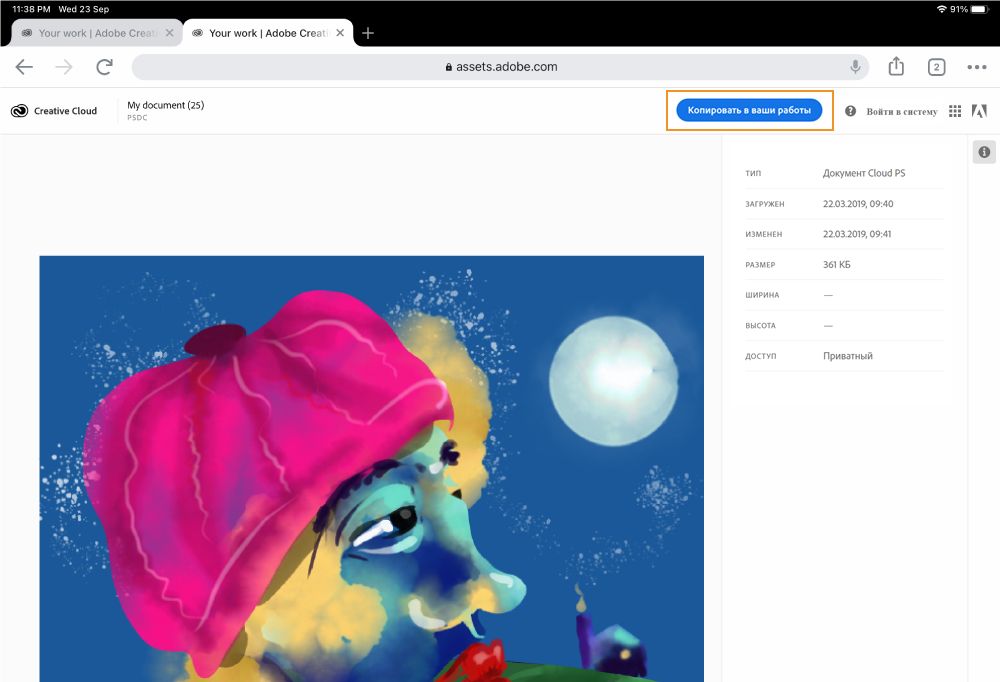Click the Копировать в ваши работы button
Image resolution: width=1000 pixels, height=682 pixels.
pos(750,110)
